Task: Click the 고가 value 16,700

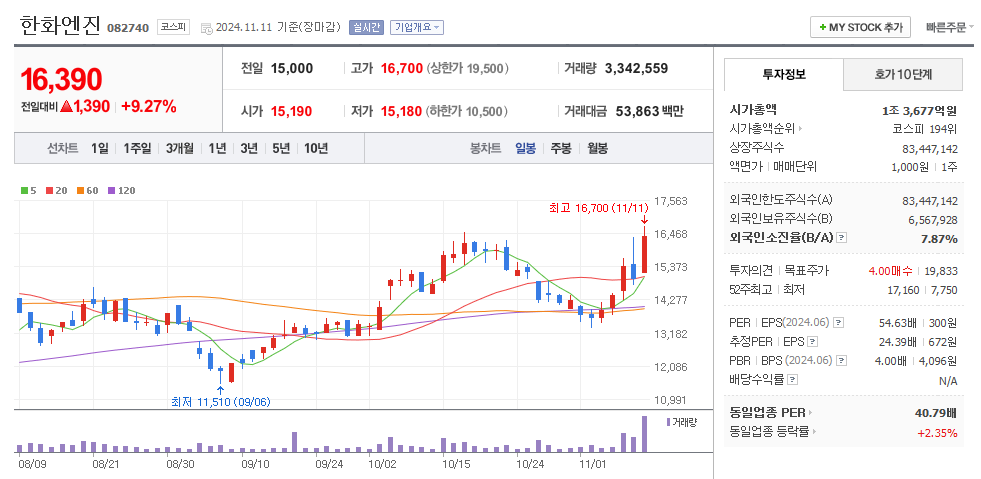Action: tap(402, 69)
